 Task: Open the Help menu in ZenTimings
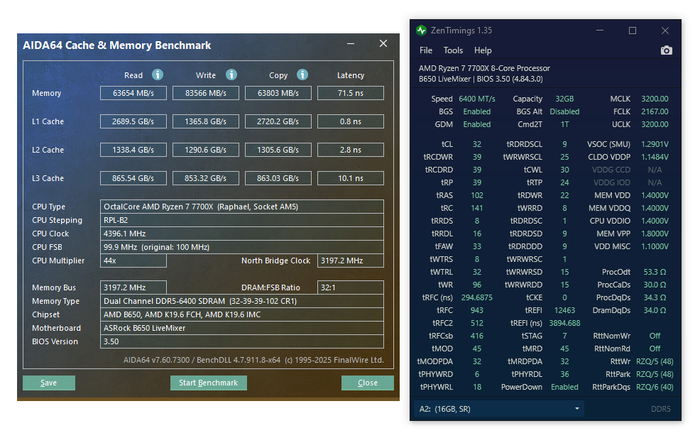coord(483,51)
